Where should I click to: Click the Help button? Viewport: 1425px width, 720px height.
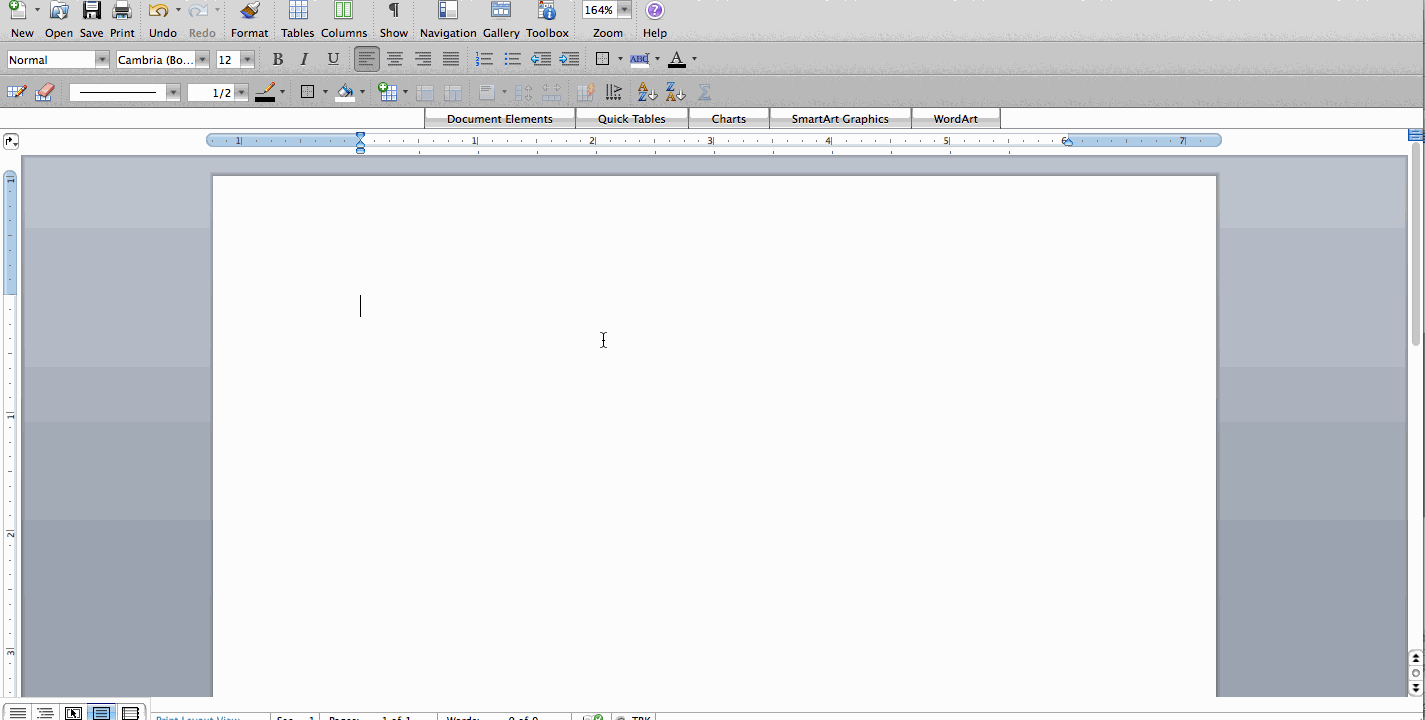click(654, 11)
